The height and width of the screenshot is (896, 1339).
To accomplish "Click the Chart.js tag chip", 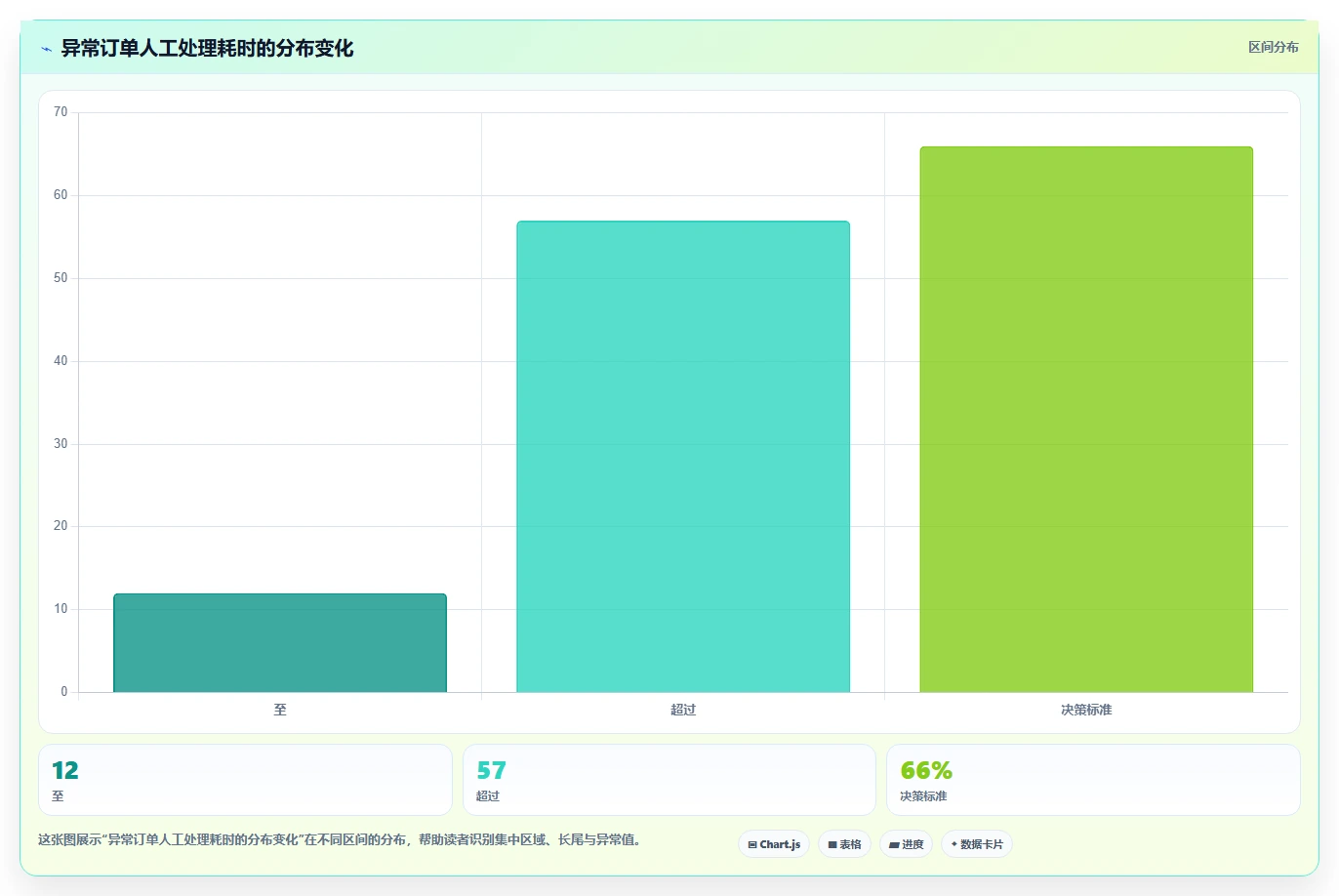I will tap(774, 844).
